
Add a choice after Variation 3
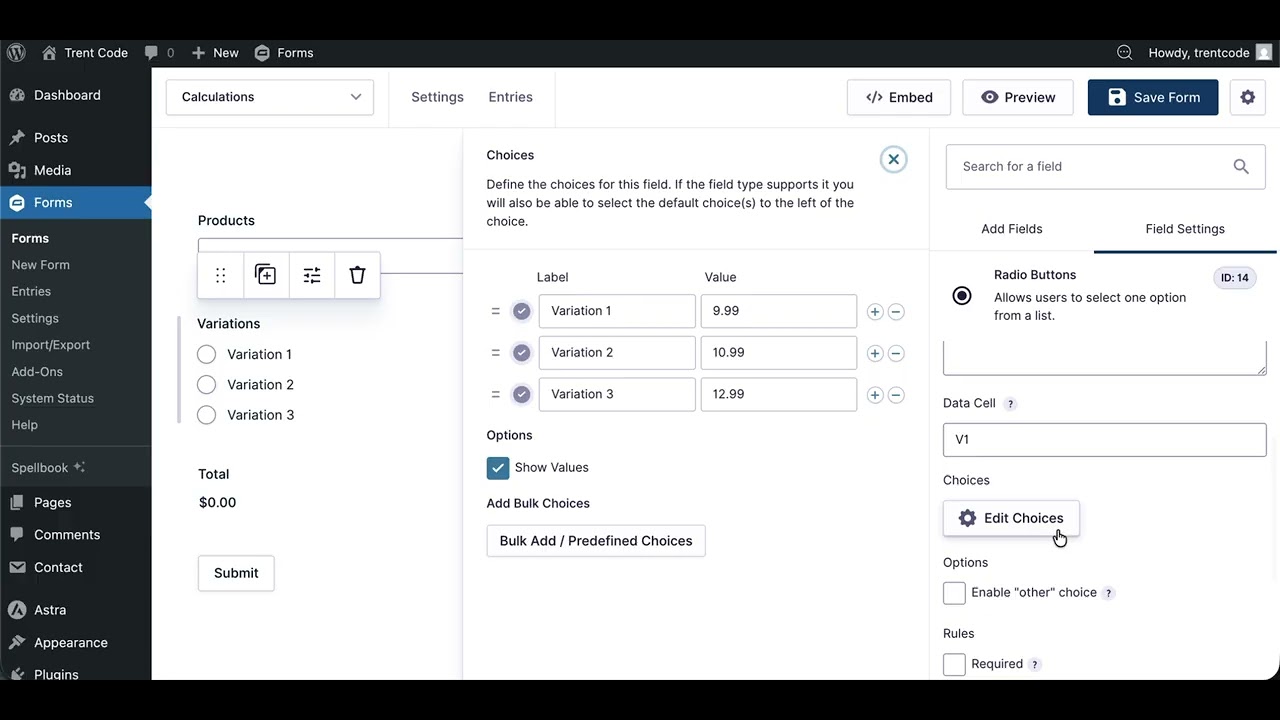pyautogui.click(x=875, y=395)
